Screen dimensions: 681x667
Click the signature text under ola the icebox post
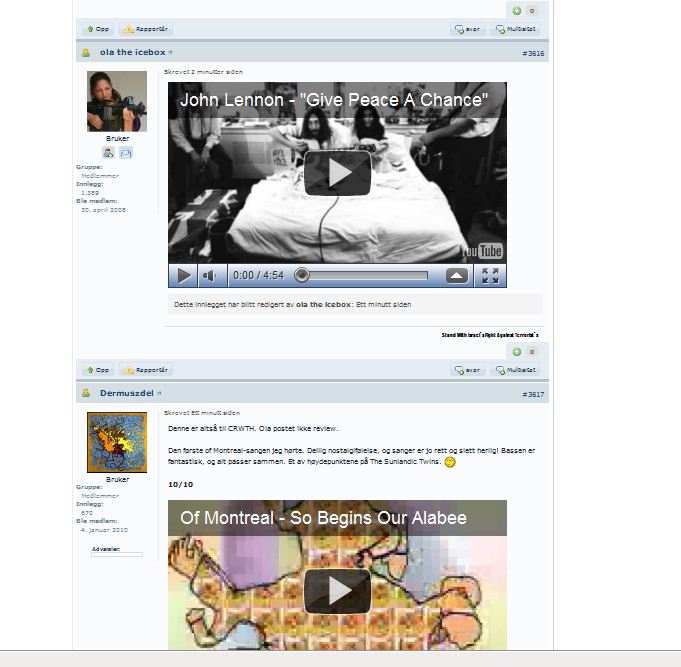490,335
